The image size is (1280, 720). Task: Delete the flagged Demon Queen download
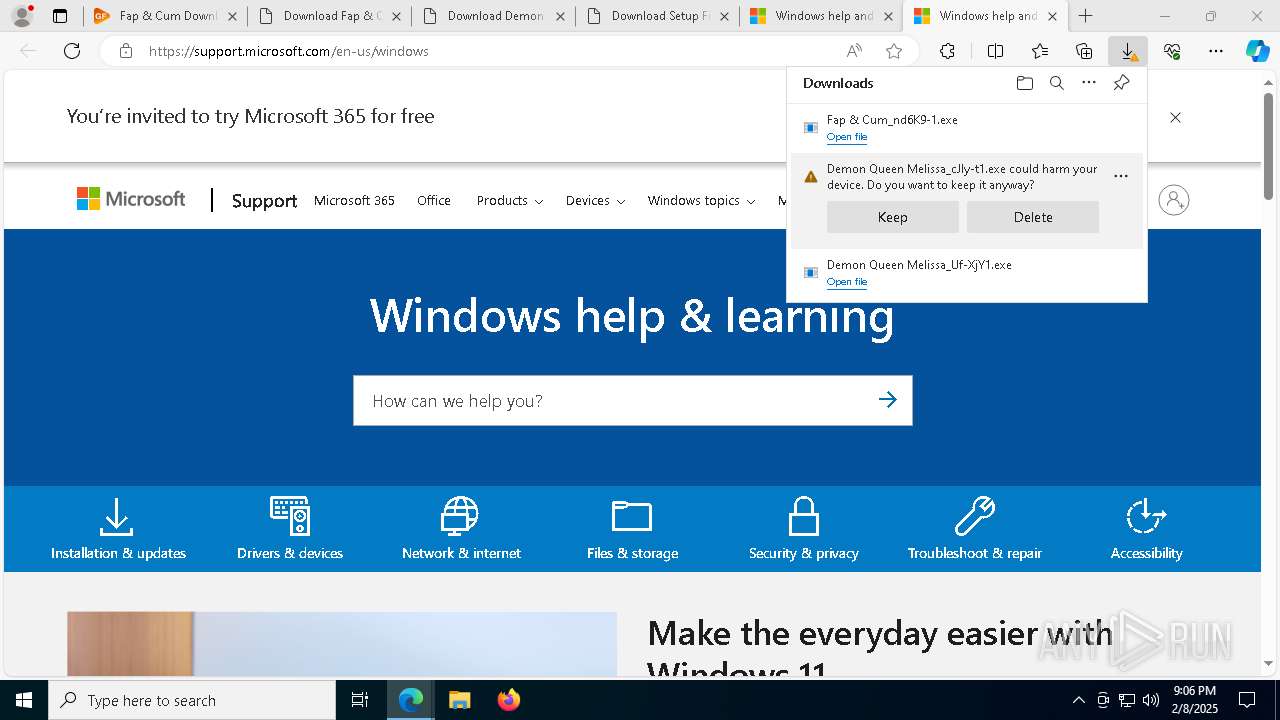(1032, 217)
